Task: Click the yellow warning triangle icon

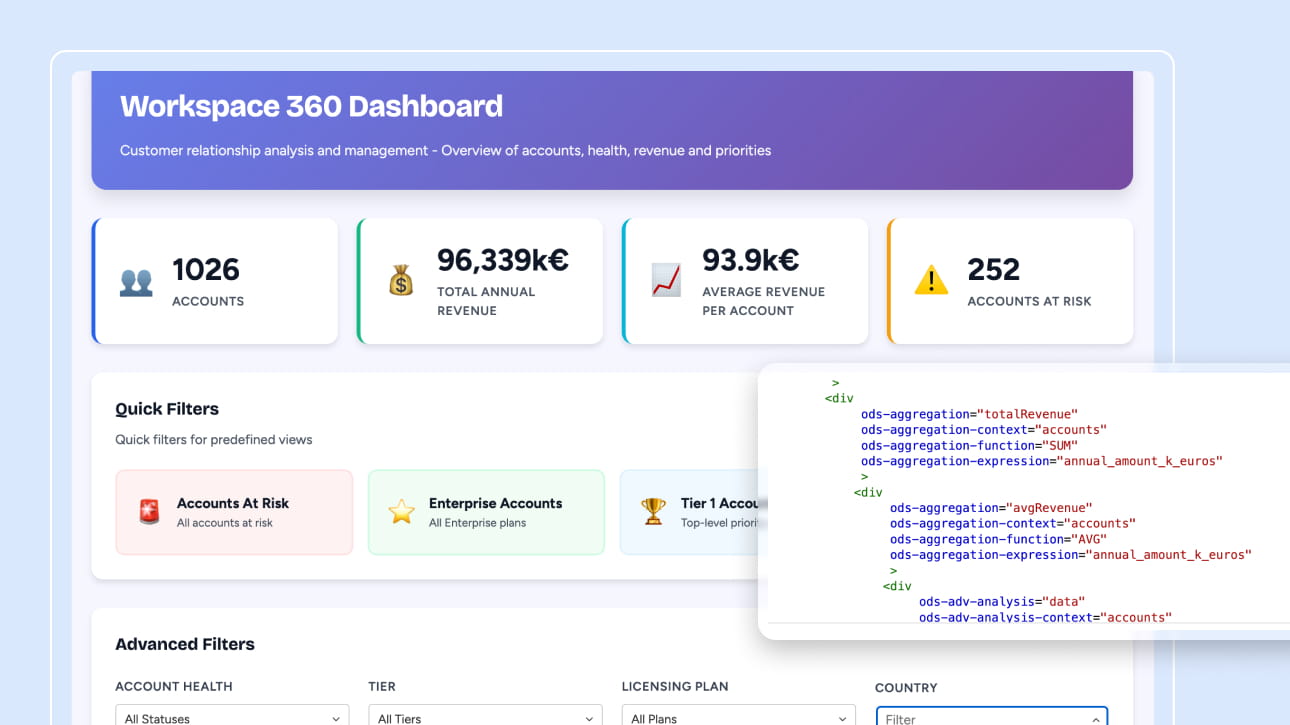Action: click(x=931, y=281)
